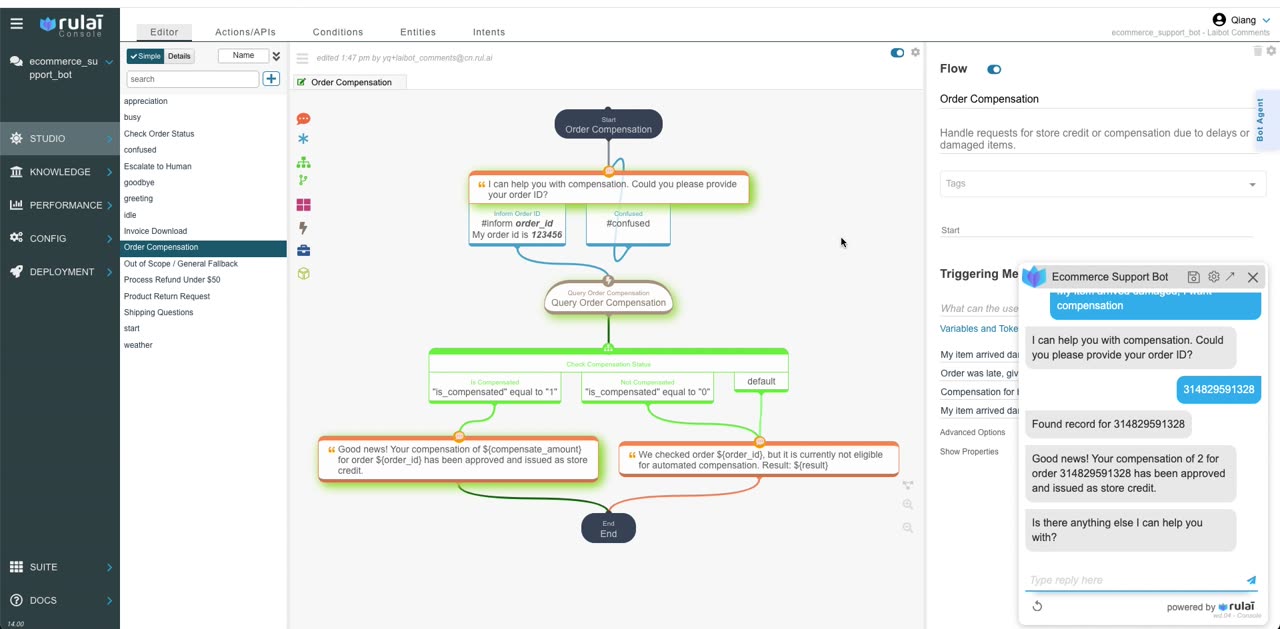
Task: Click the flow search field
Action: pos(192,79)
